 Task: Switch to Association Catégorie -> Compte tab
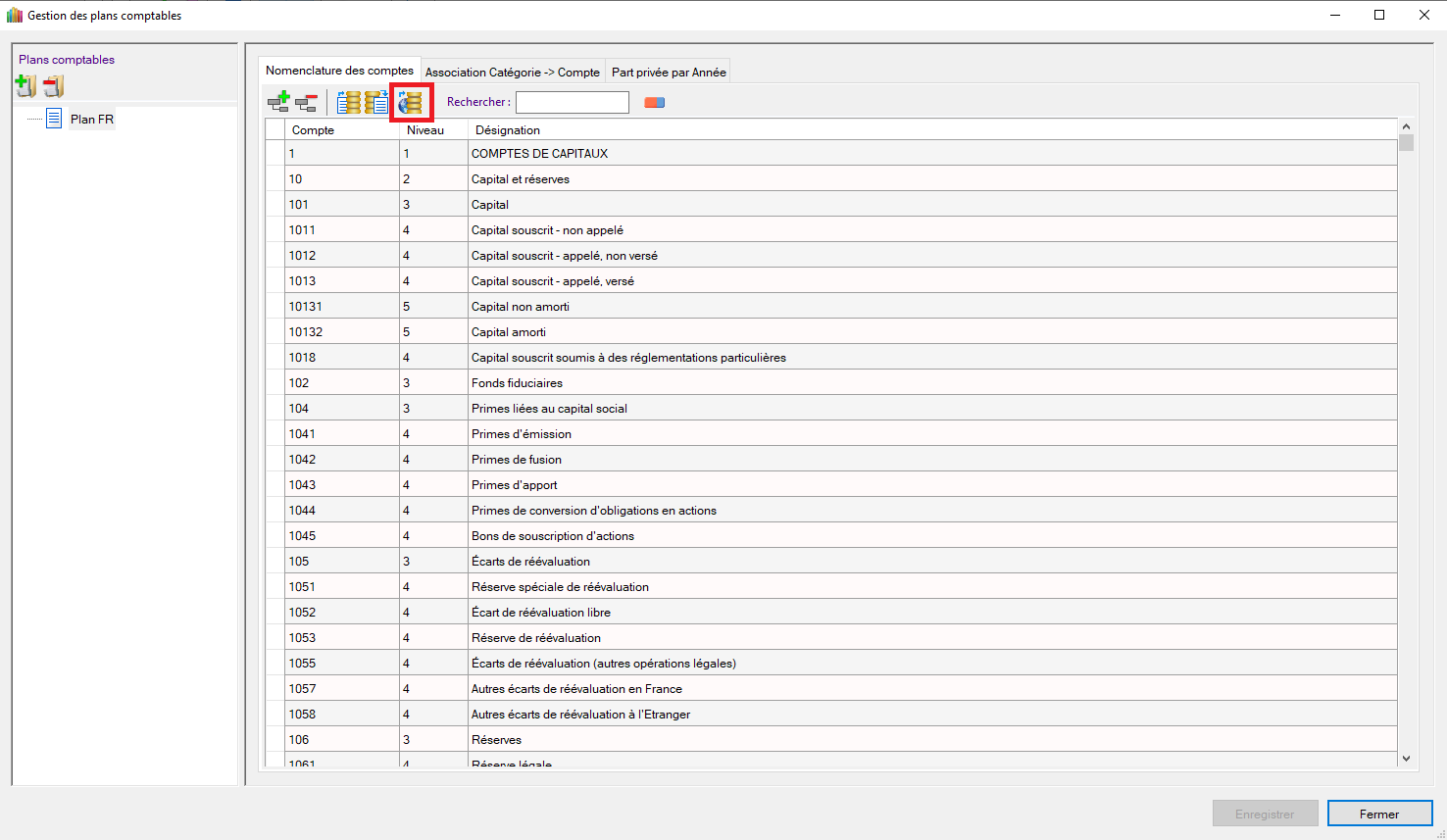pyautogui.click(x=512, y=72)
